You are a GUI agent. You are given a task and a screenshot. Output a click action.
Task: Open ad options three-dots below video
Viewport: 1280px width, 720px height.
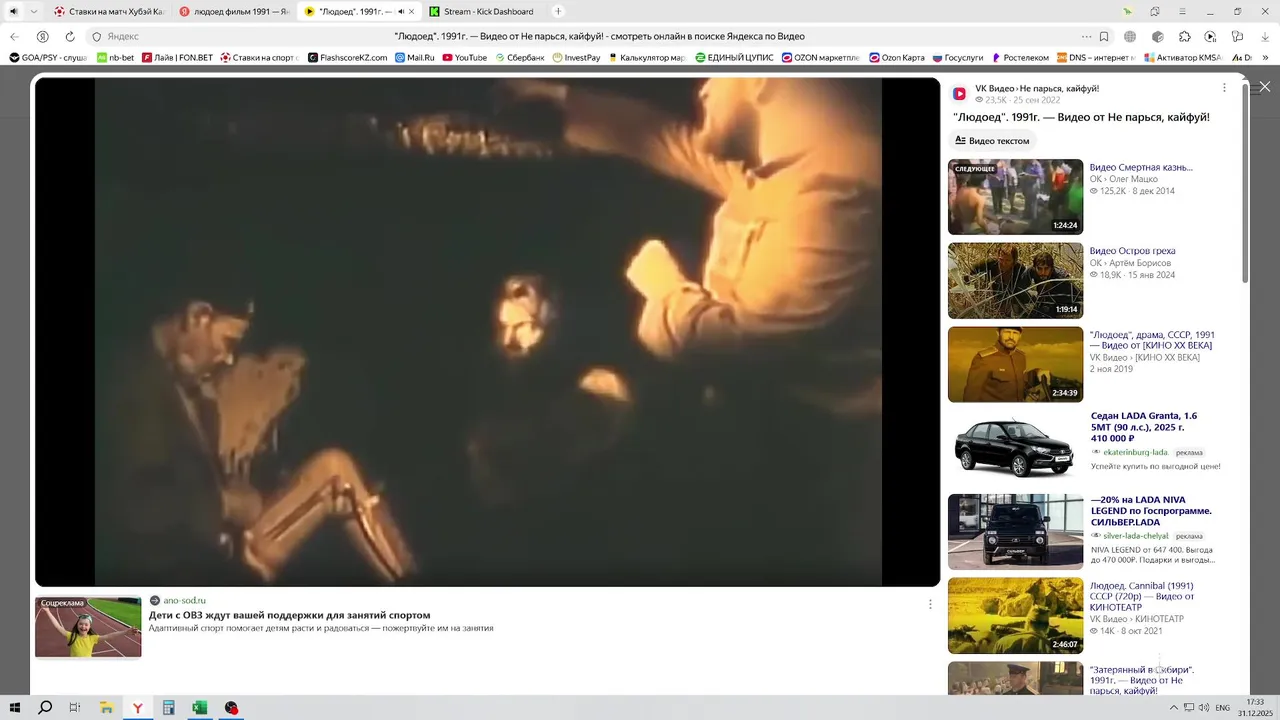coord(930,604)
